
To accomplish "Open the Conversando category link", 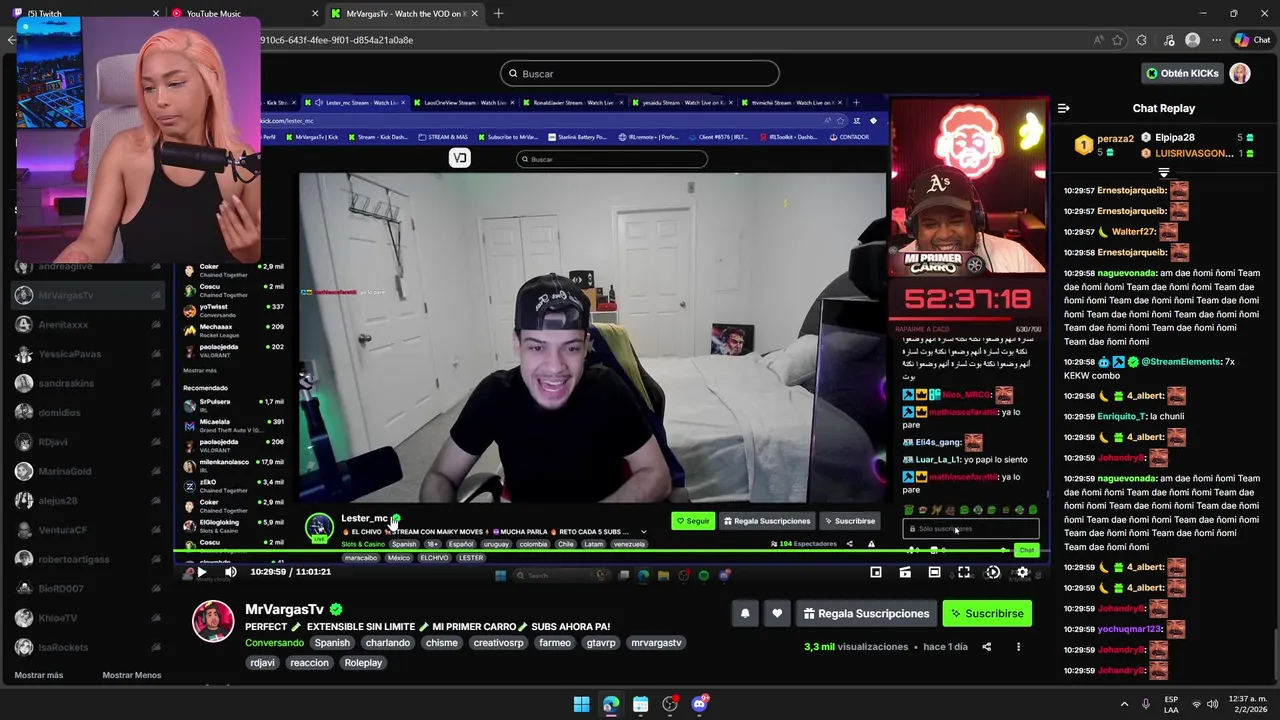I will pyautogui.click(x=274, y=643).
